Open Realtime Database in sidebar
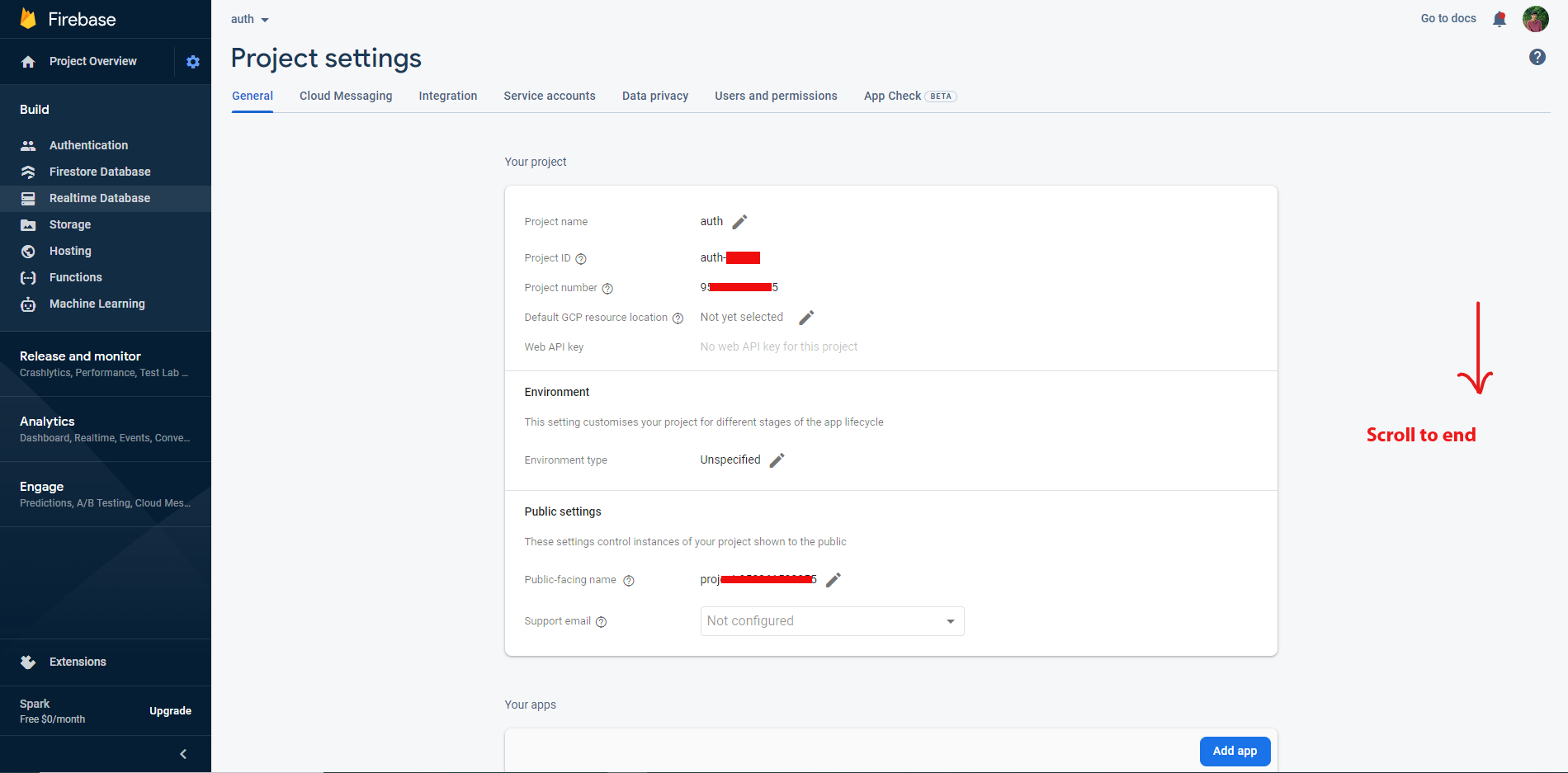1568x773 pixels. coord(100,198)
